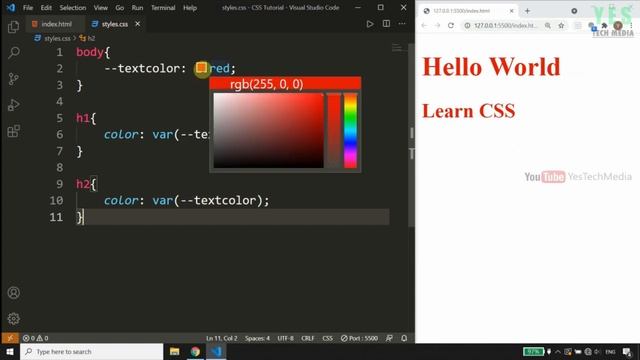The width and height of the screenshot is (640, 360).
Task: Open the Run and Debug view
Action: click(13, 105)
